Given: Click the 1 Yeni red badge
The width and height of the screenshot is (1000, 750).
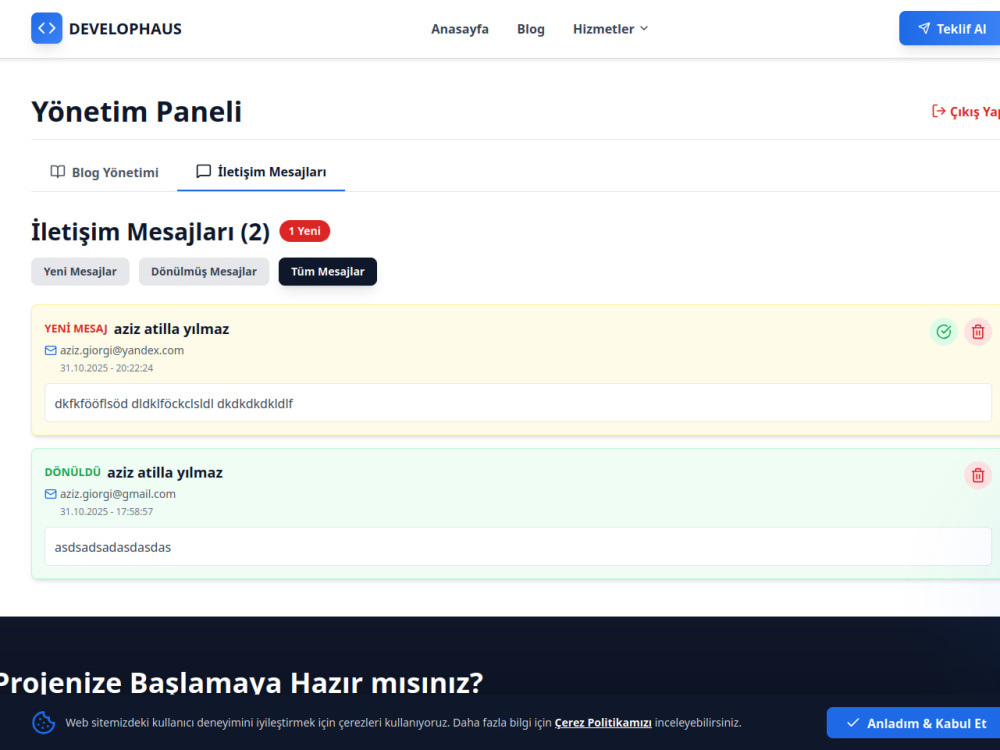Looking at the screenshot, I should pos(305,231).
